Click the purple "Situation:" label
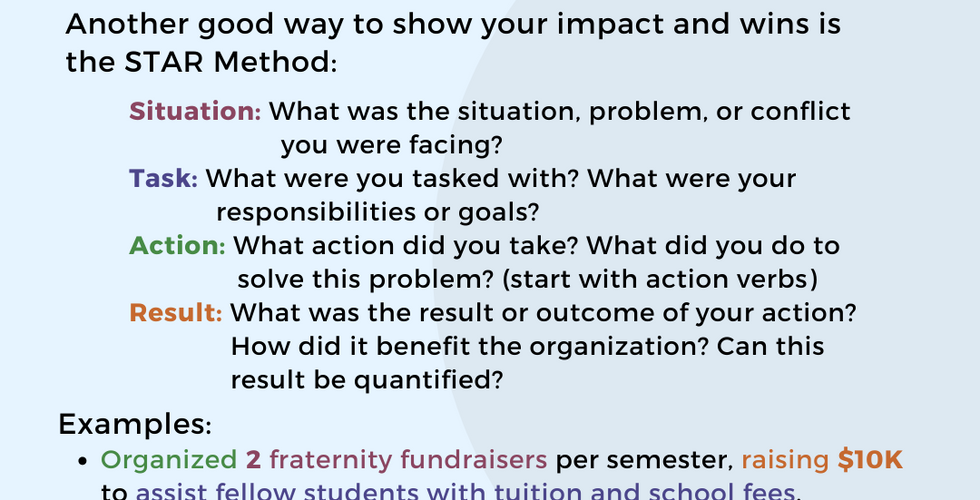Screen dimensions: 980x500 (x=195, y=111)
